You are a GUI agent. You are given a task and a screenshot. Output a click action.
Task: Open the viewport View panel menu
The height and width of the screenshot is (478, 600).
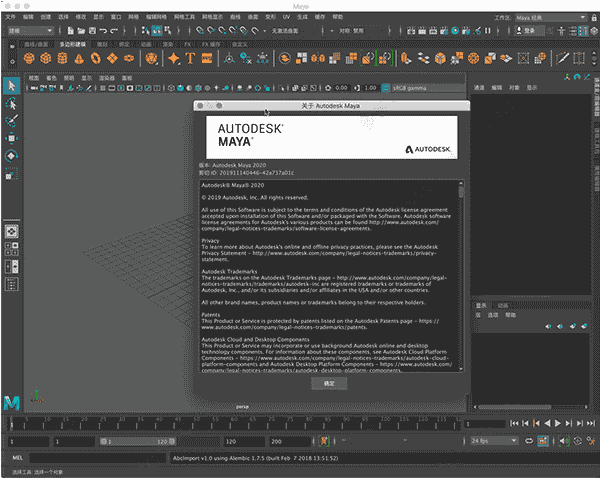34,78
